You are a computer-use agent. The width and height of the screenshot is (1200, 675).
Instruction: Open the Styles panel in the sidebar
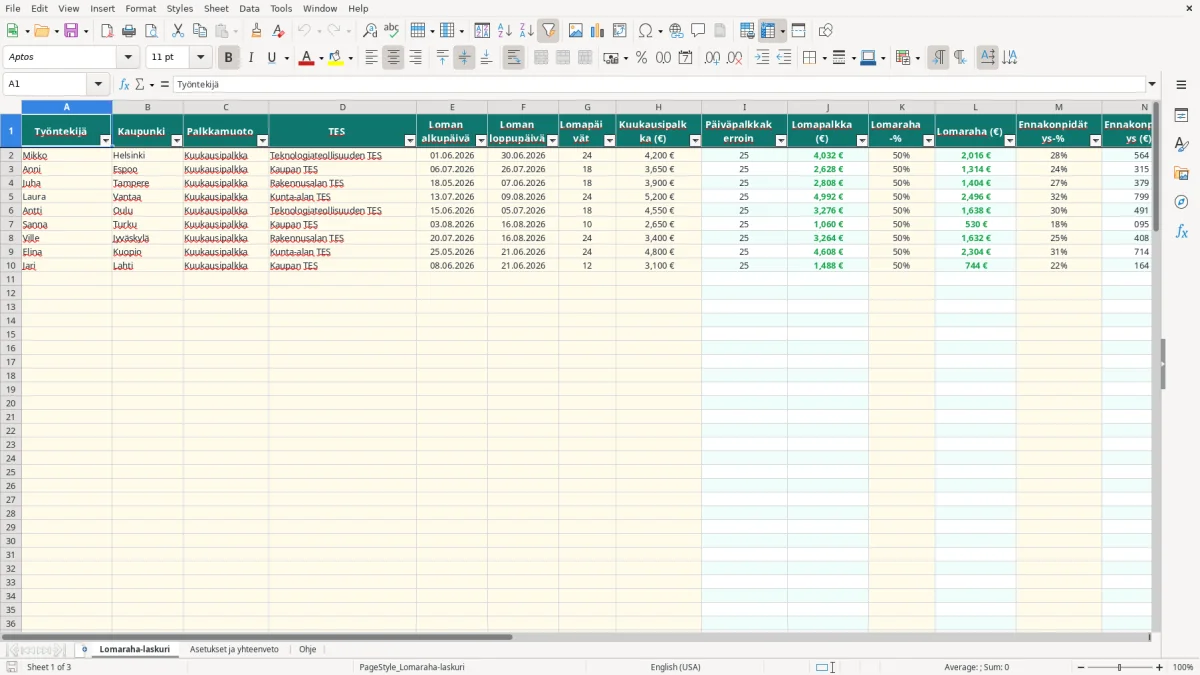1181,144
